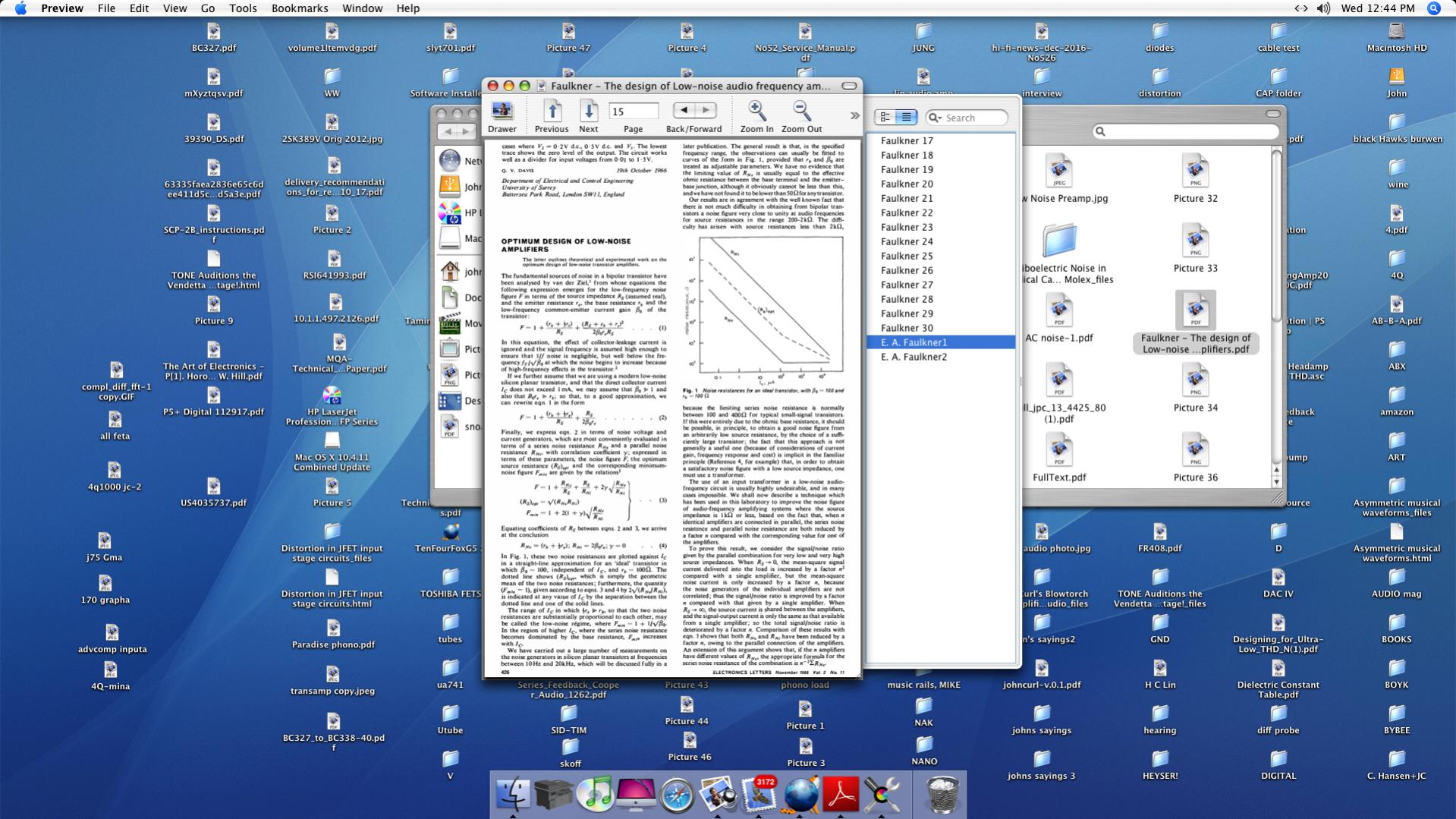Navigate Back with the left arrow button
Image resolution: width=1456 pixels, height=819 pixels.
tap(683, 111)
